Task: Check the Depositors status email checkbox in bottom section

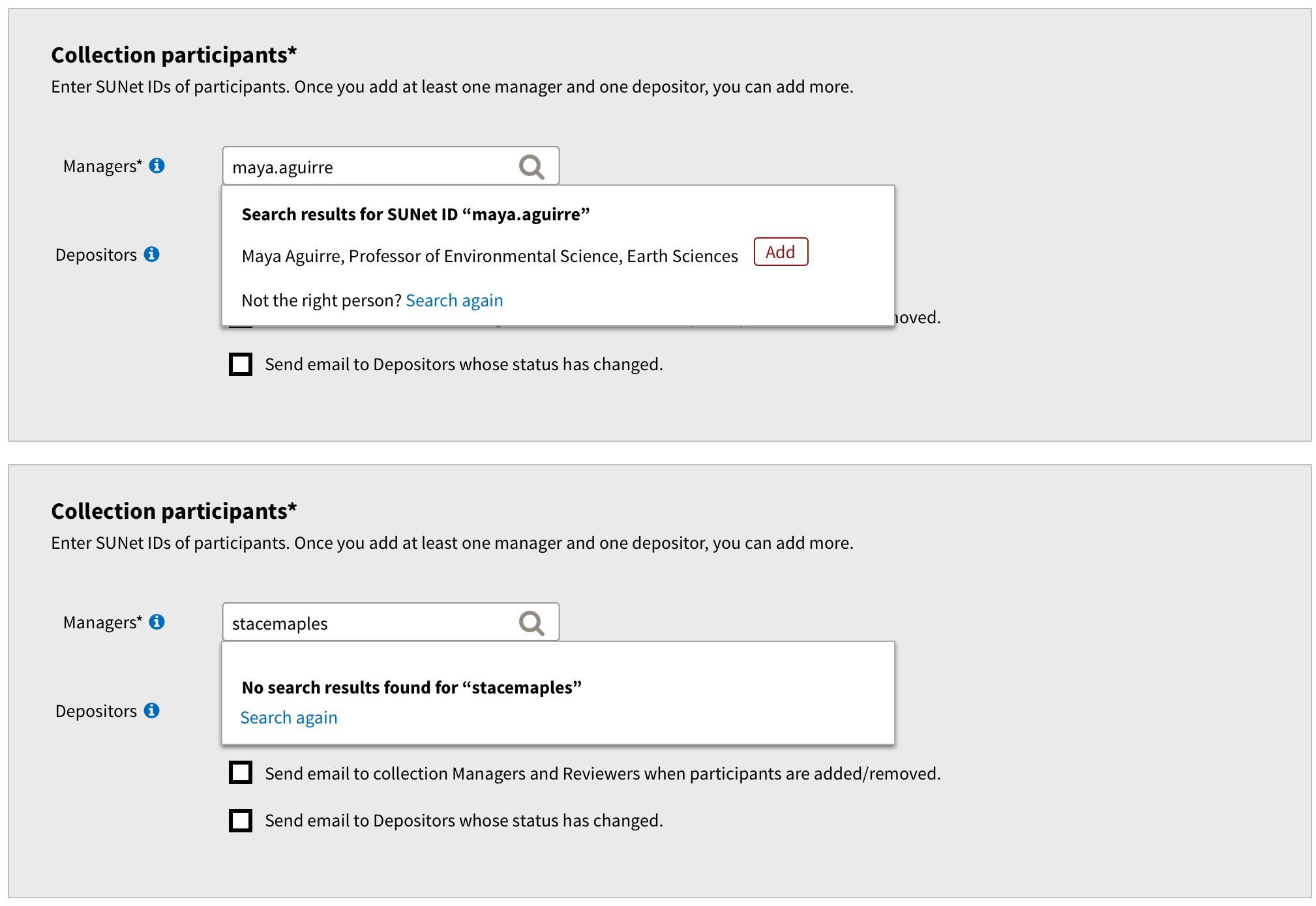Action: click(240, 820)
